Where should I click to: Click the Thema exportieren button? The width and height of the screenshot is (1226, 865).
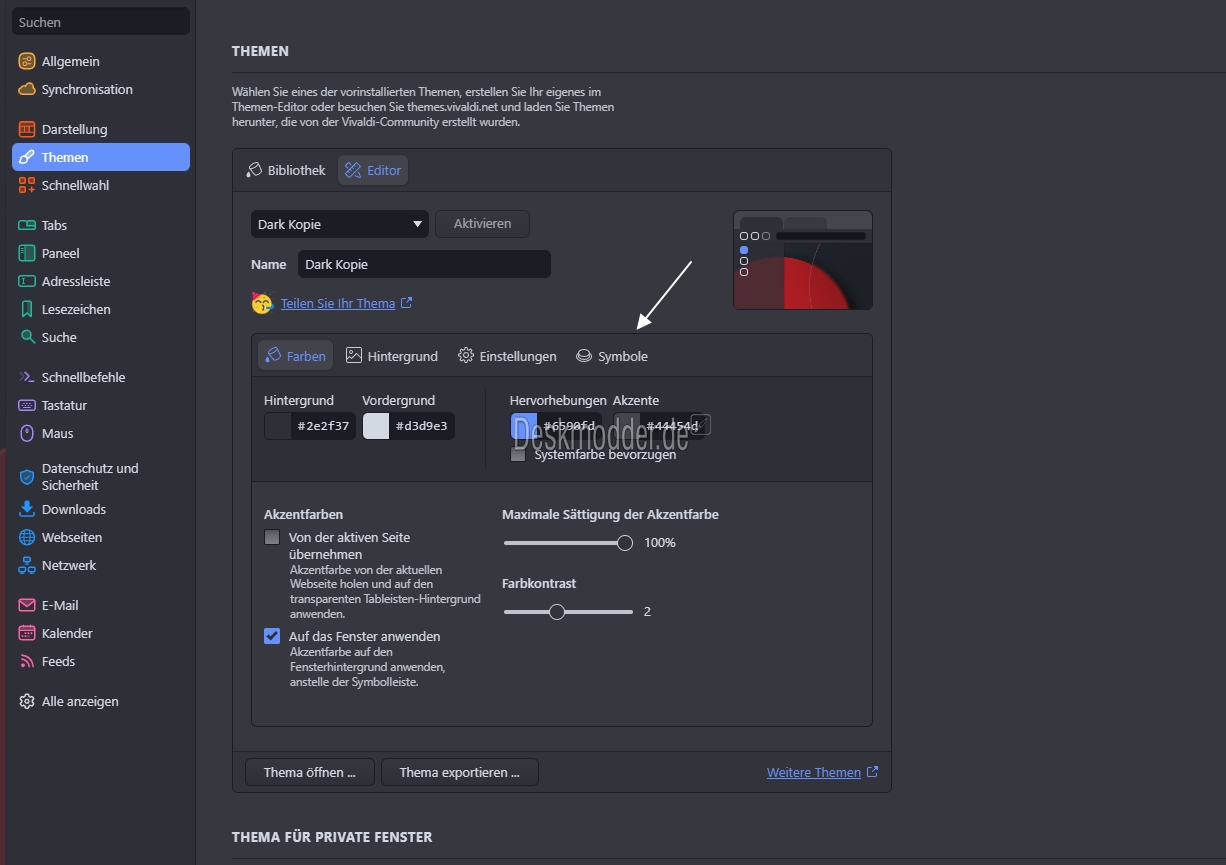click(x=459, y=772)
